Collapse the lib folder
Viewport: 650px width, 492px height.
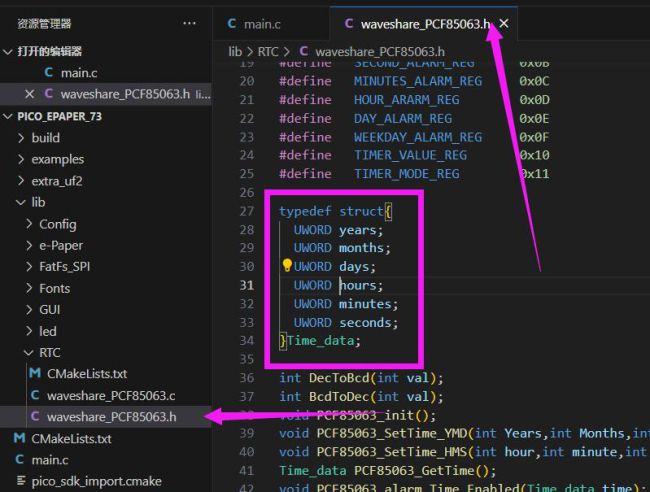(21, 202)
